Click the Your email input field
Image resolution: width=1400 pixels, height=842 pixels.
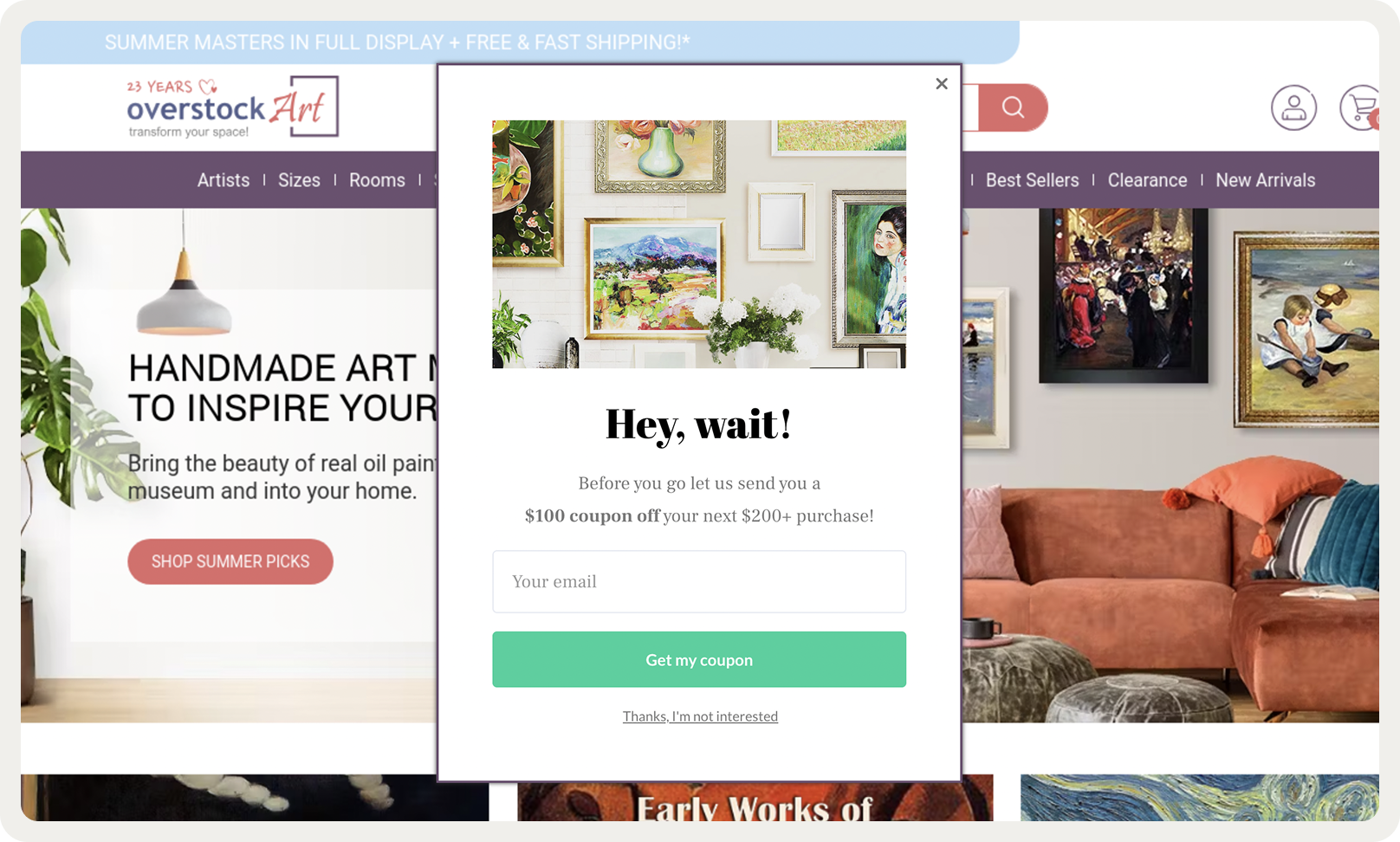pos(699,581)
